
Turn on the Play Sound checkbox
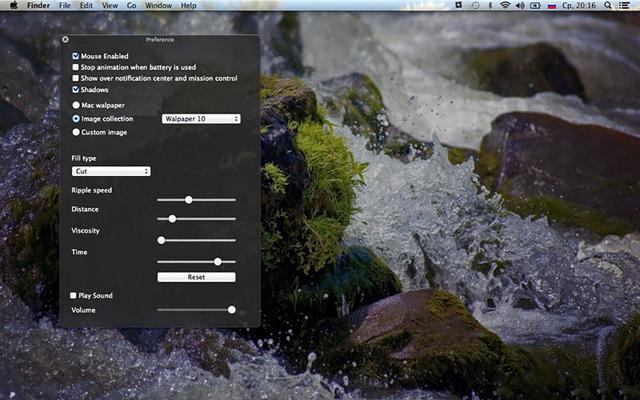click(73, 296)
